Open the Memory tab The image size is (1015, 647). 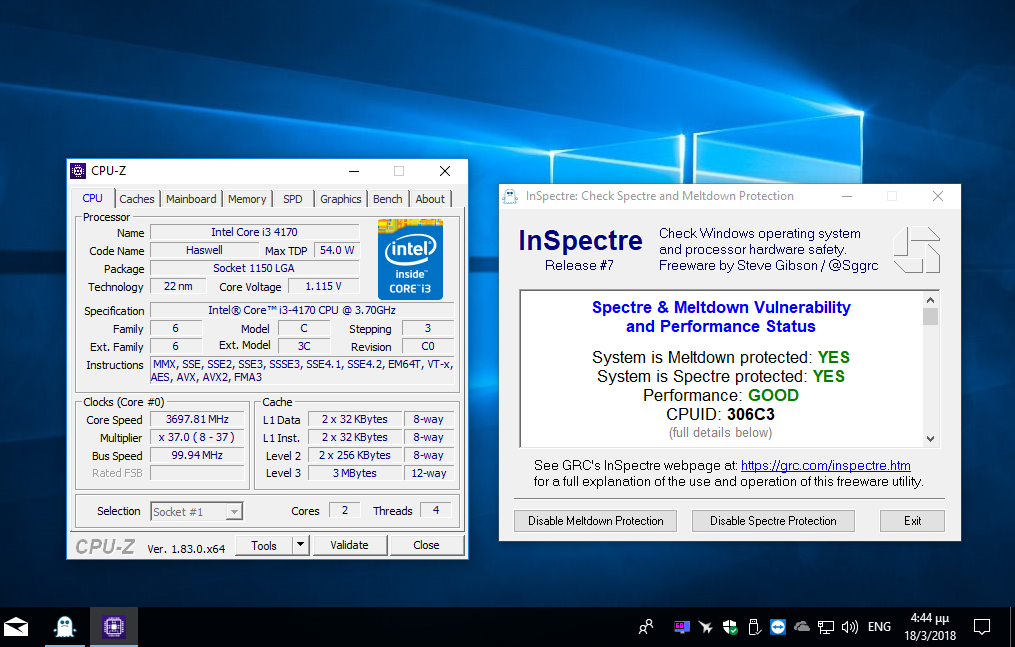point(247,199)
